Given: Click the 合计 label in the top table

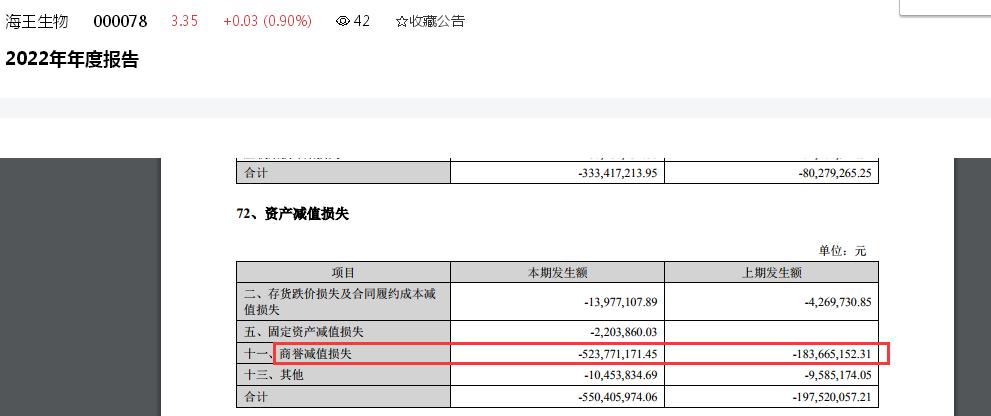Looking at the screenshot, I should tap(255, 173).
